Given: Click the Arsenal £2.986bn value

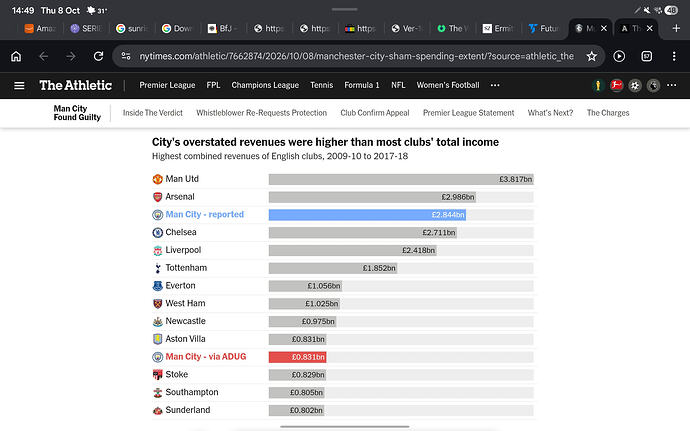Looking at the screenshot, I should [x=458, y=197].
